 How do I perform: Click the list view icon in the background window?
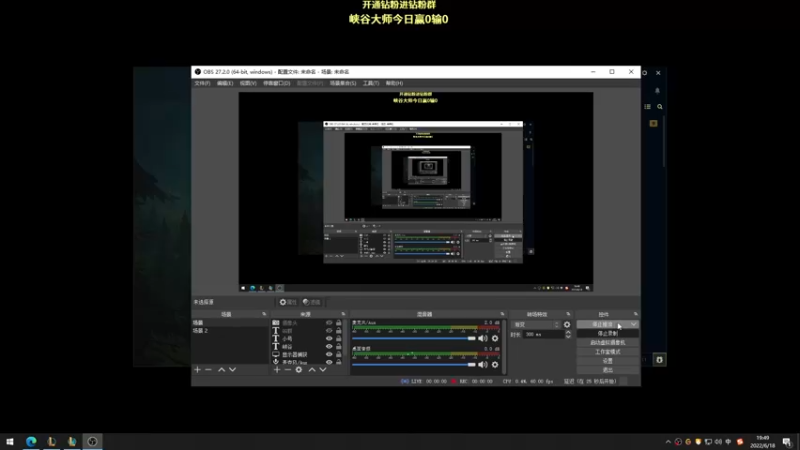(647, 107)
